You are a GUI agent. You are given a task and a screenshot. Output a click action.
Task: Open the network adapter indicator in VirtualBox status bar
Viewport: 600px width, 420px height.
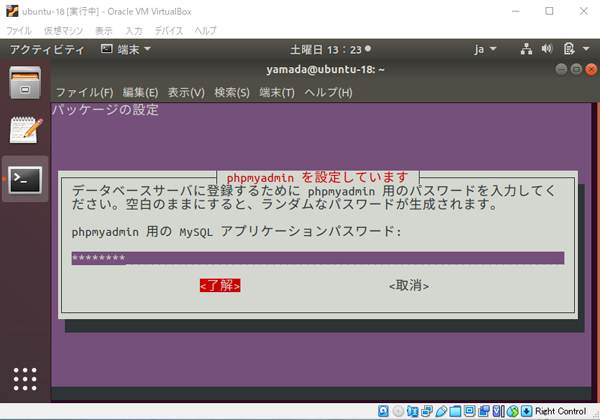[x=427, y=411]
